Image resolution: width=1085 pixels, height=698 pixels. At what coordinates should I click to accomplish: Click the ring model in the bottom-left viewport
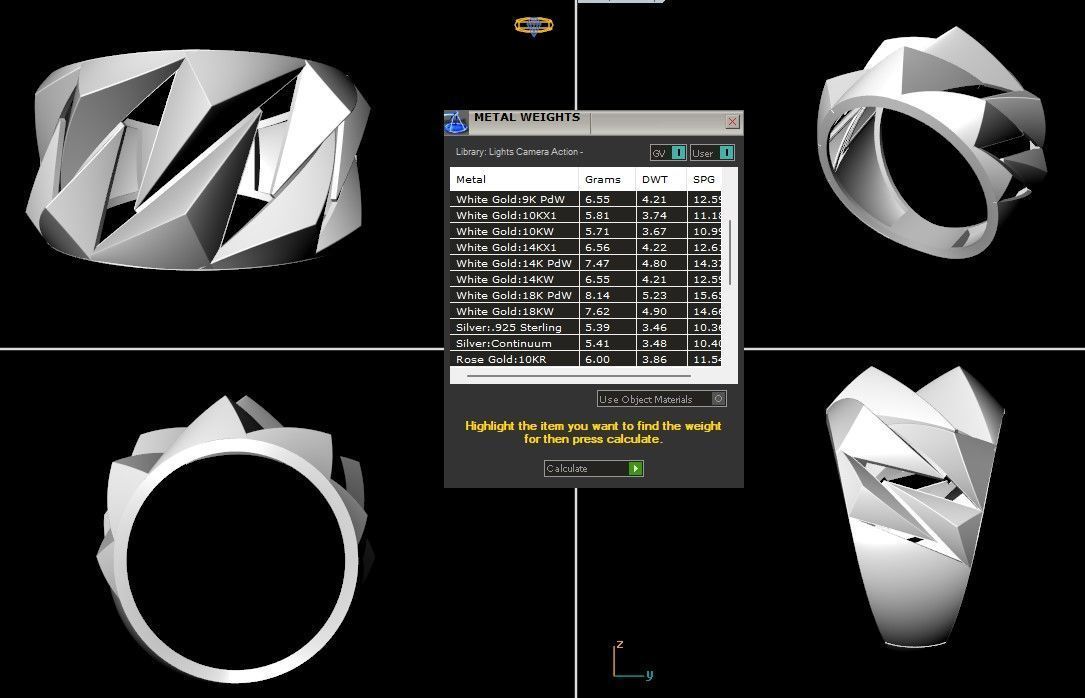tap(235, 539)
